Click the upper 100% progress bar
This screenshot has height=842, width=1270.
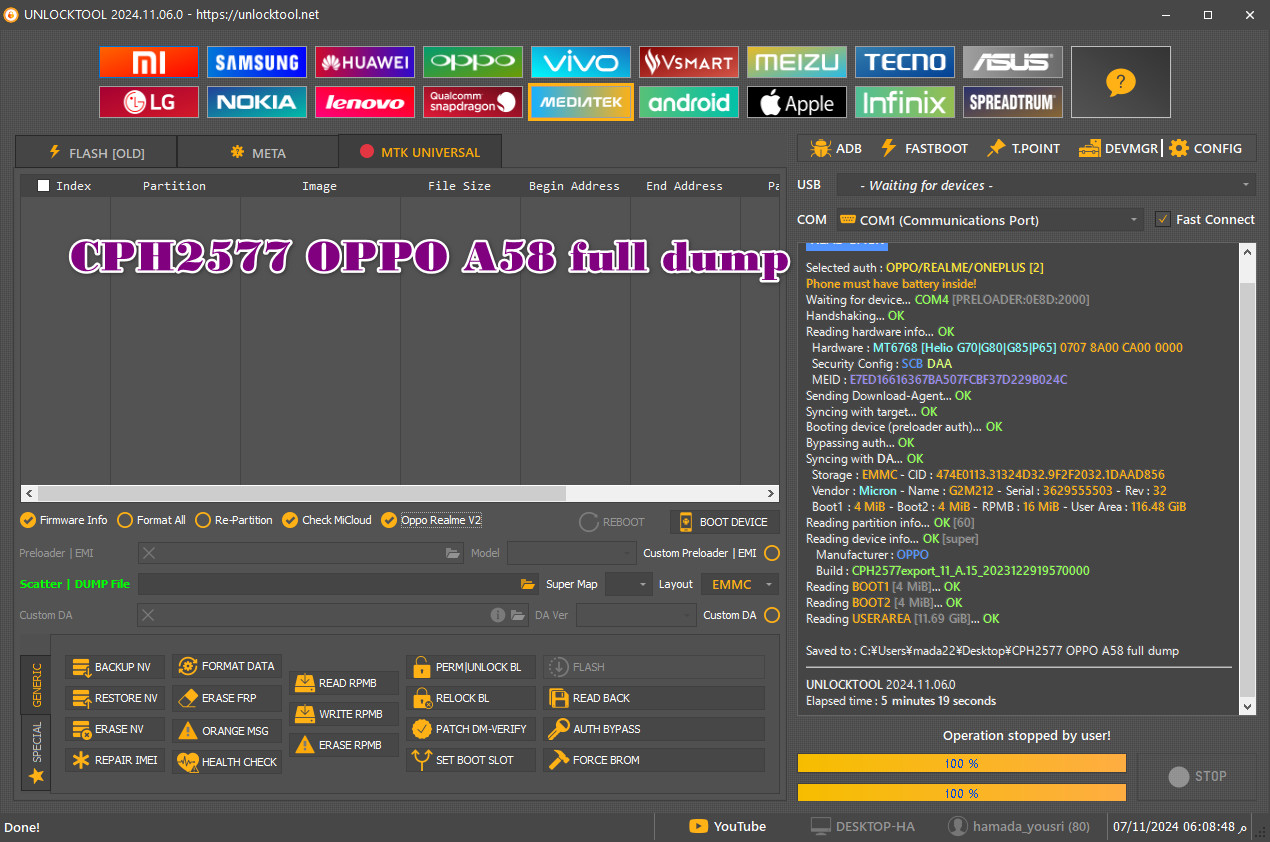tap(961, 763)
